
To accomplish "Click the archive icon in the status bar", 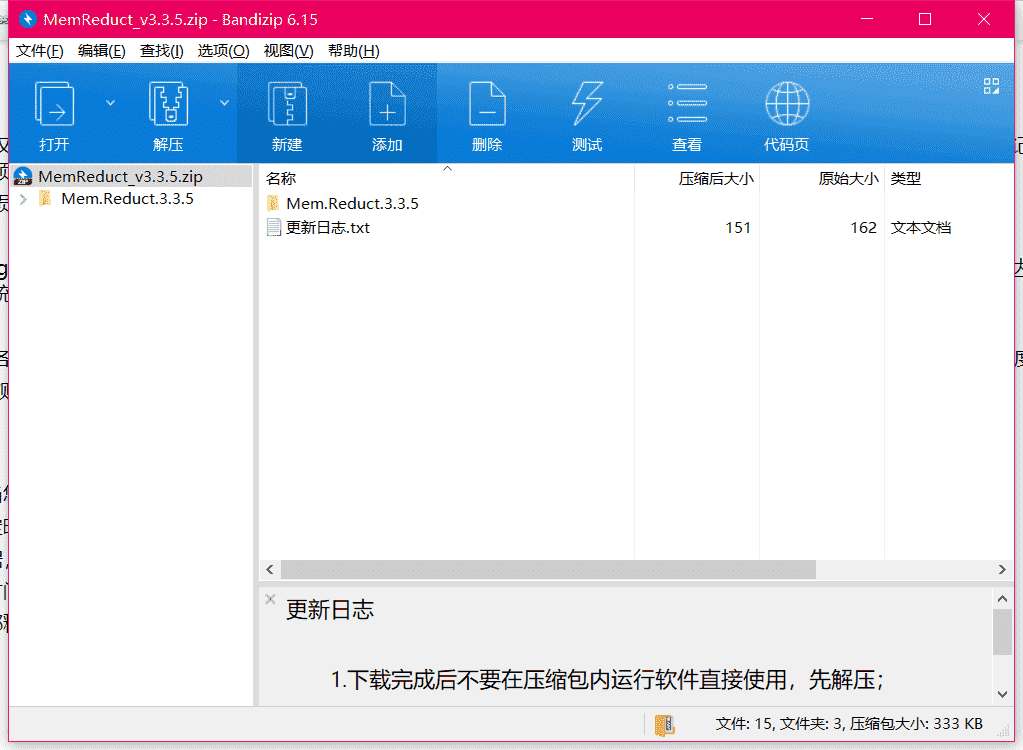I will pos(664,725).
